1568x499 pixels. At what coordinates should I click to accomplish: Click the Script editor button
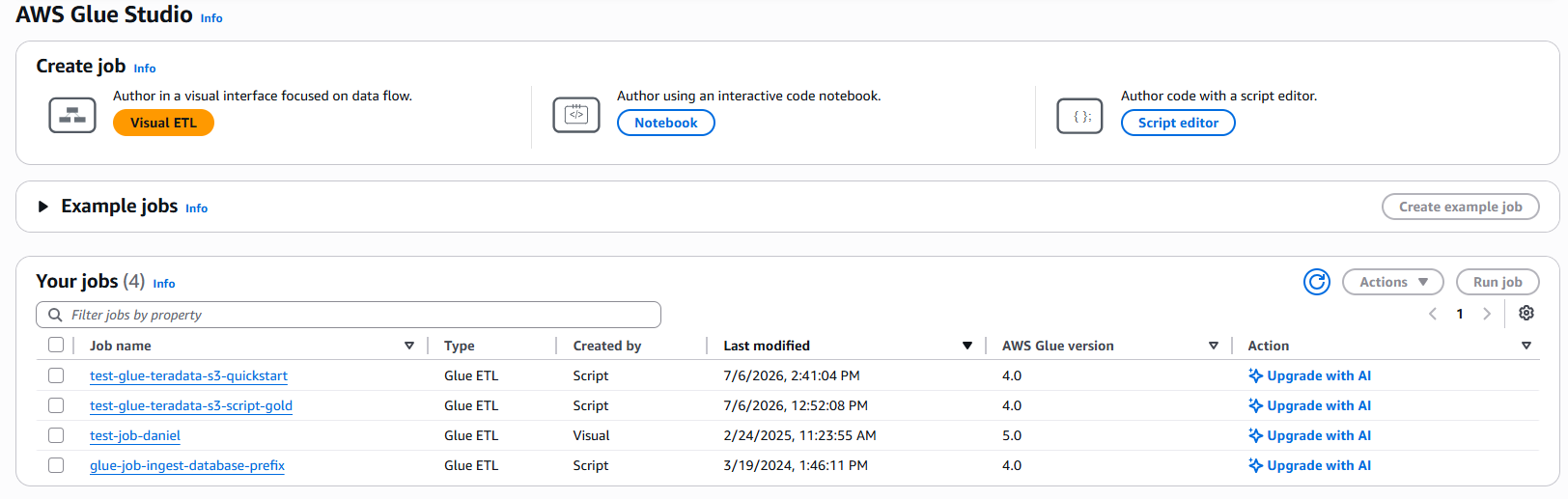click(x=1178, y=123)
